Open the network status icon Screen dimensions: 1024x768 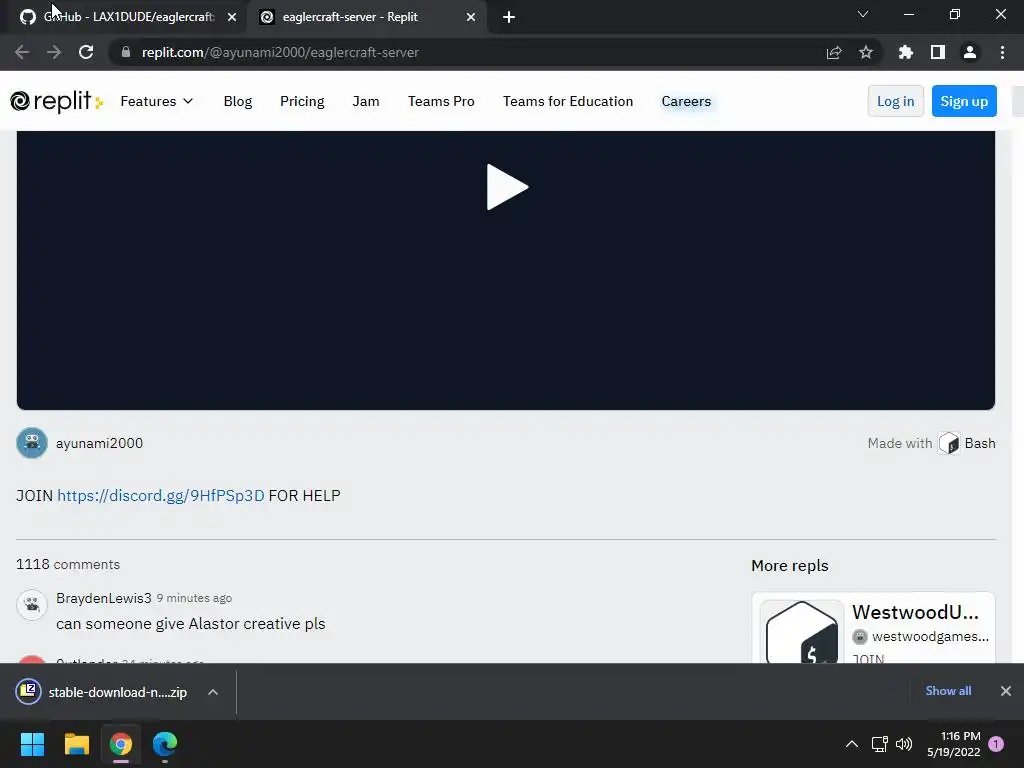pos(879,744)
